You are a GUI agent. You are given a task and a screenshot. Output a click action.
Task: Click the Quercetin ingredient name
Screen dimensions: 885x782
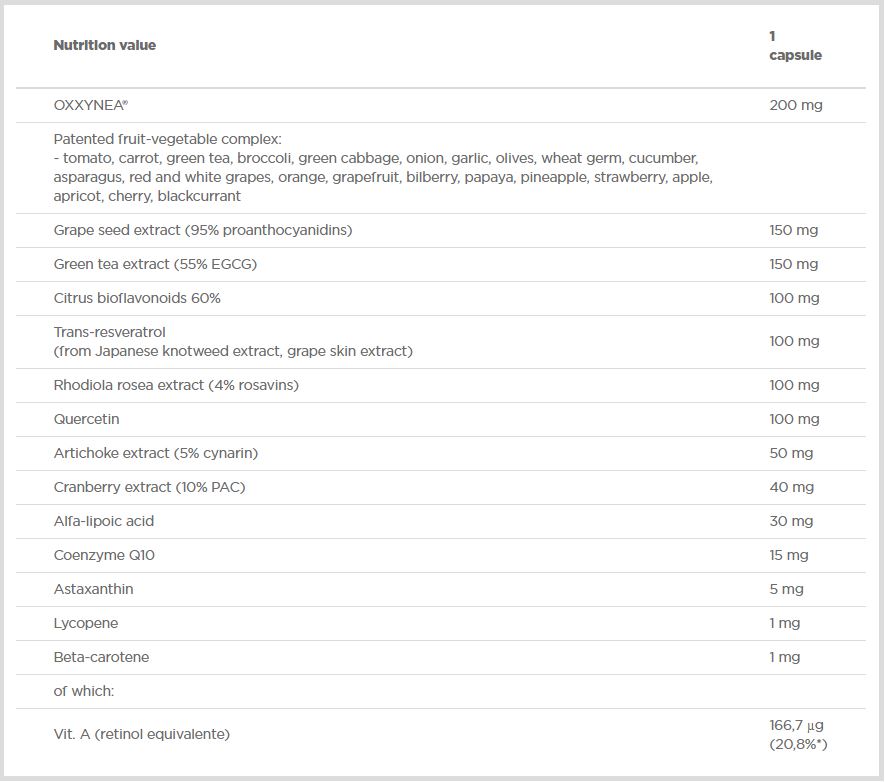click(x=87, y=419)
